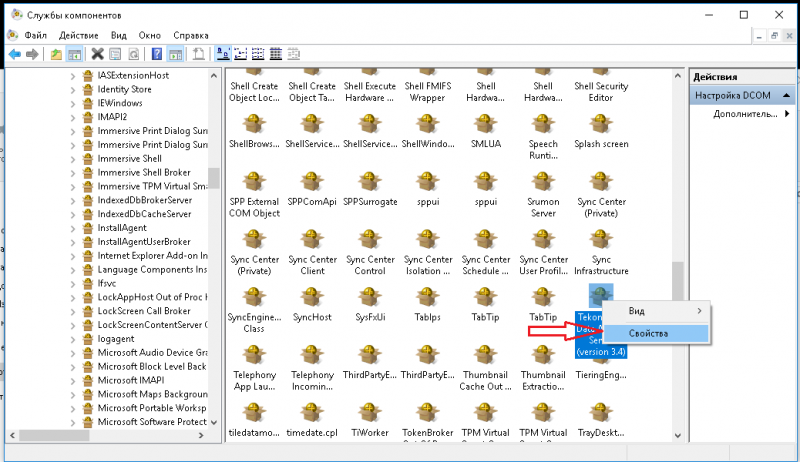The height and width of the screenshot is (462, 800).
Task: Select Immersive Shell Broker in the tree
Action: (x=144, y=172)
